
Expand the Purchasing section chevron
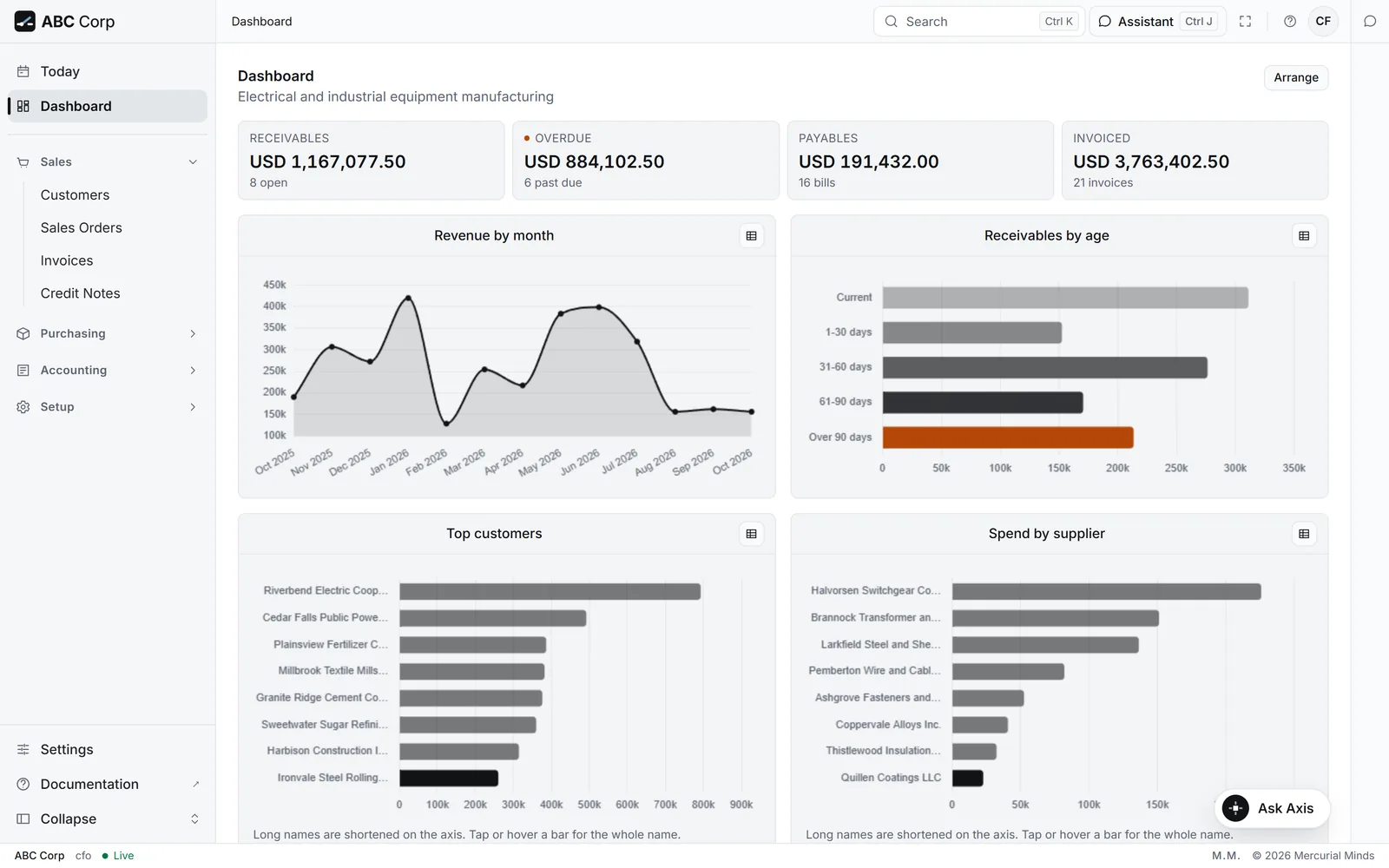[193, 334]
